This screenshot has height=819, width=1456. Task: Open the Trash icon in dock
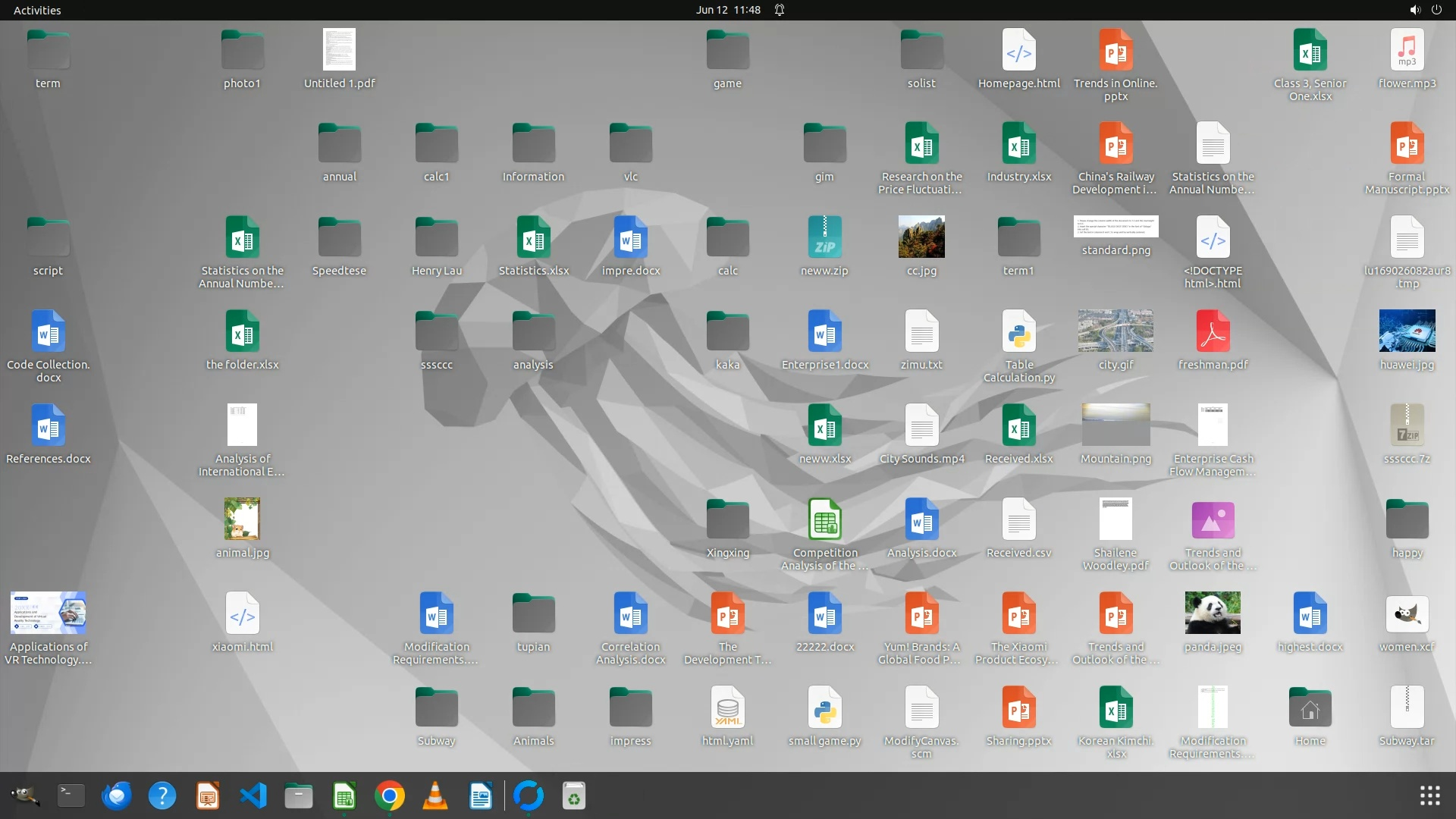pos(574,795)
